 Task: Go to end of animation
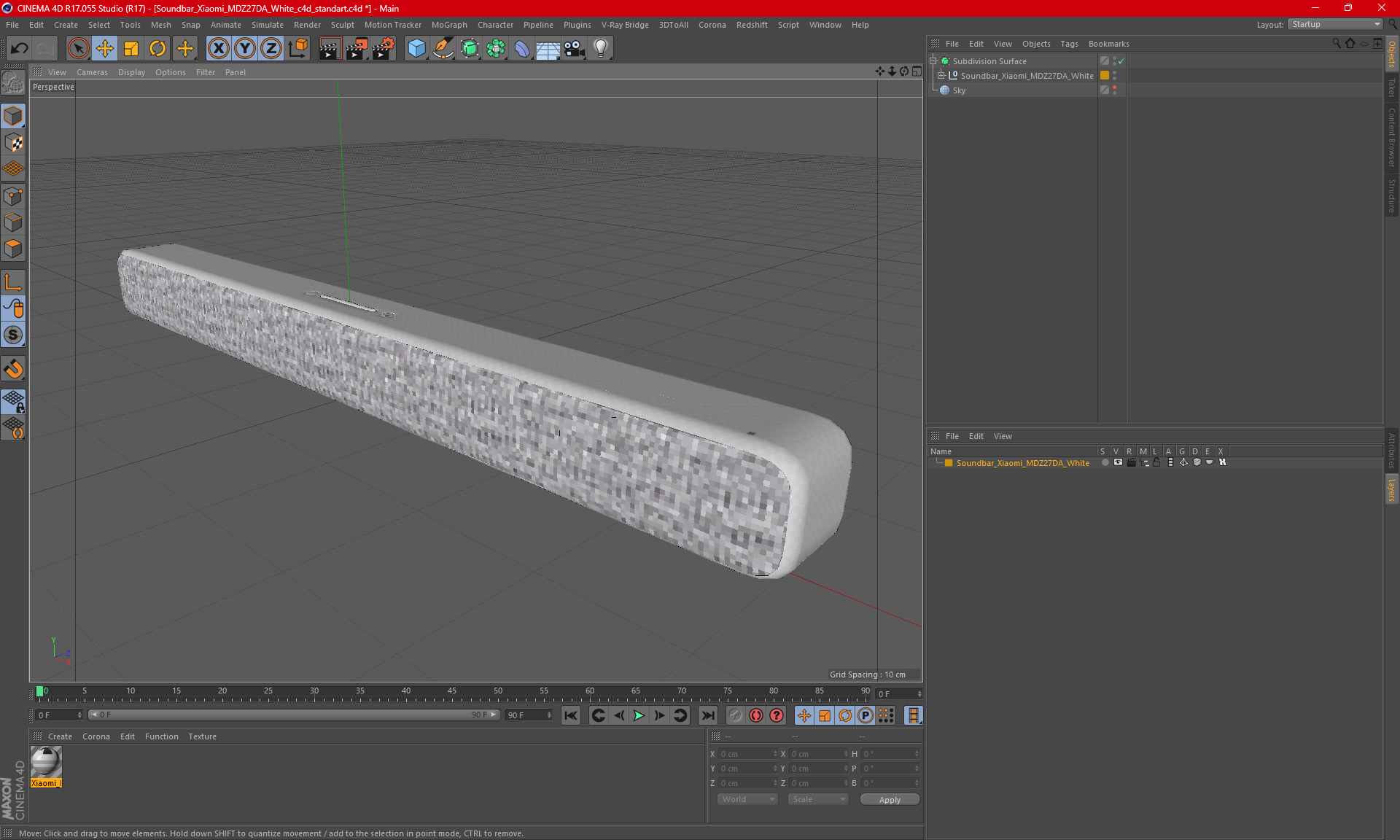click(707, 715)
